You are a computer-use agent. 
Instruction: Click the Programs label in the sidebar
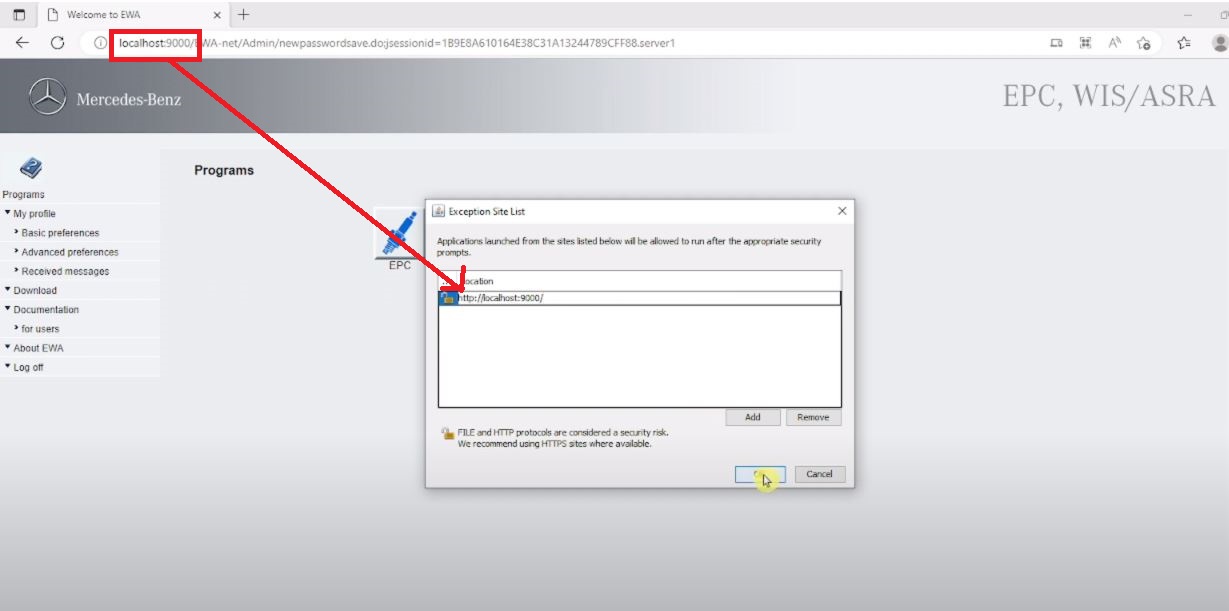pos(23,195)
